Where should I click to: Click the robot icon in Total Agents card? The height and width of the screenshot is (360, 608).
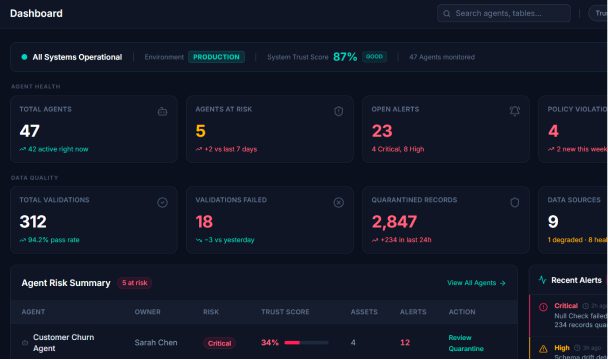pyautogui.click(x=162, y=112)
